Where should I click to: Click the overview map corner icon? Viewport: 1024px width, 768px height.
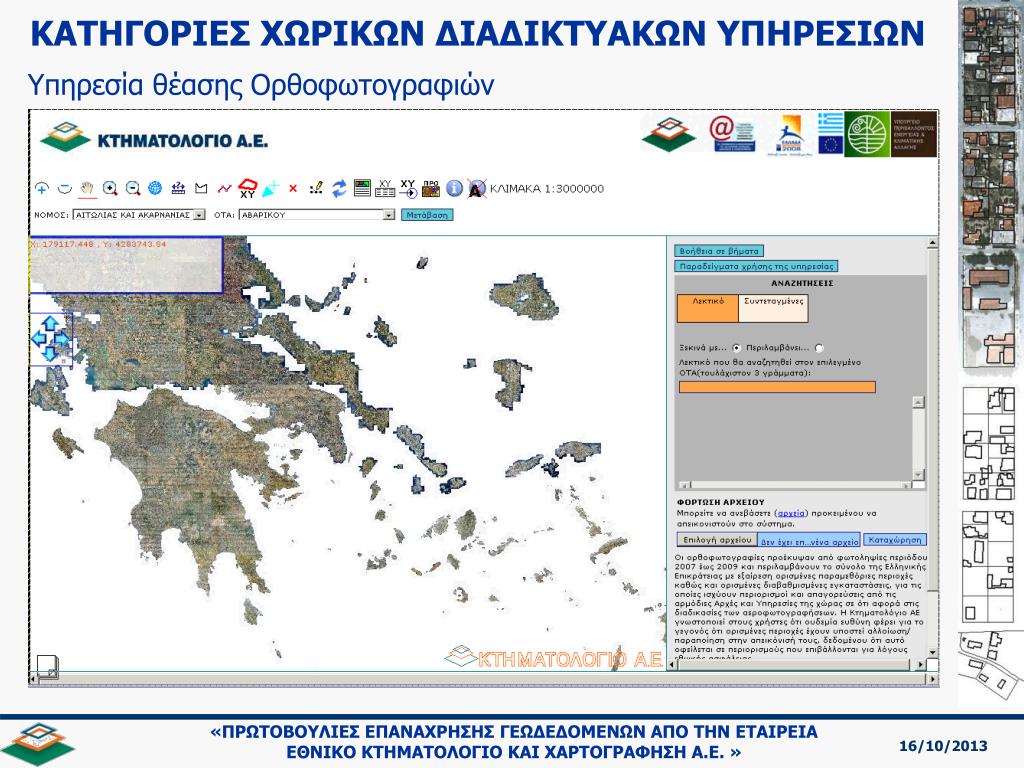[x=47, y=667]
